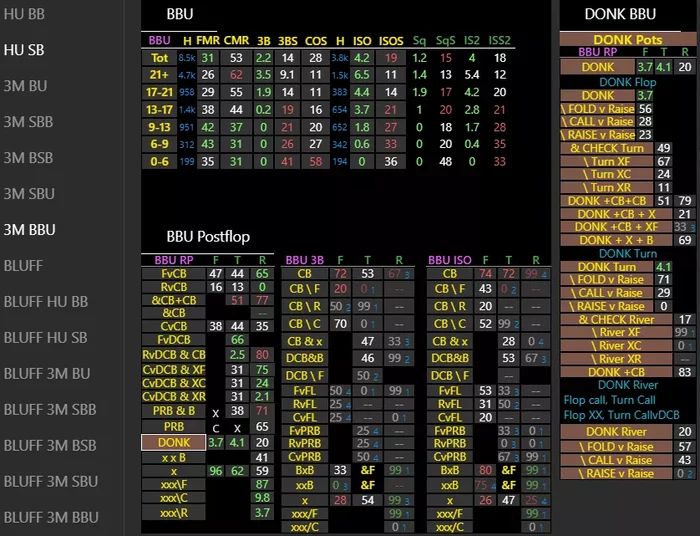Open the BLUFF sidebar item
This screenshot has width=700, height=536.
pyautogui.click(x=23, y=266)
